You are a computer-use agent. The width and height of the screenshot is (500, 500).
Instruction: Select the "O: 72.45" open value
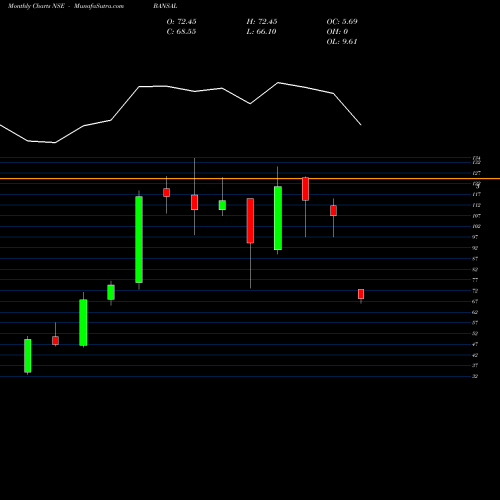(x=181, y=22)
